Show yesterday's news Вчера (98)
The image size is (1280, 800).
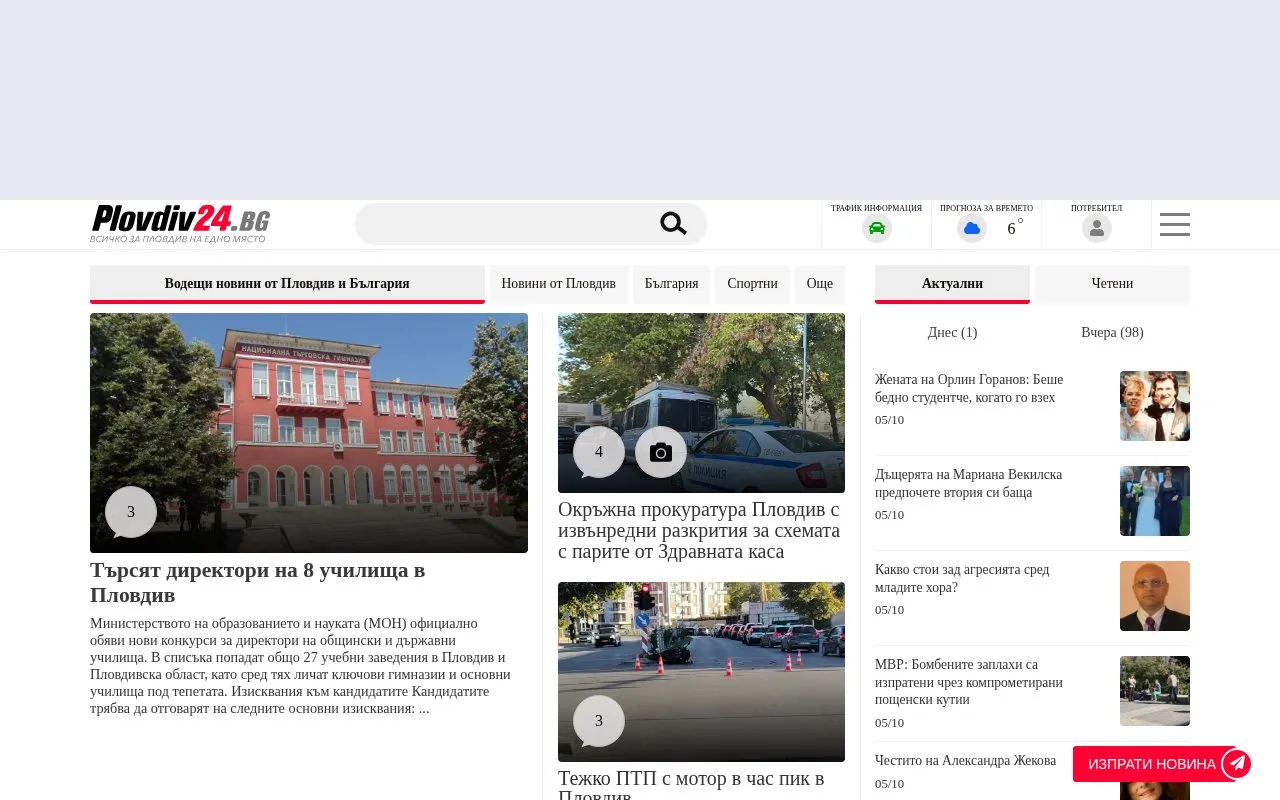[x=1112, y=332]
